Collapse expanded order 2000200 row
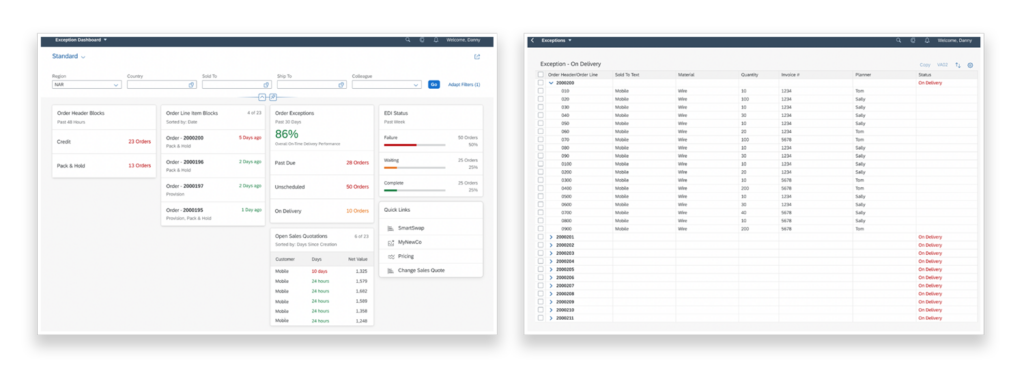The width and height of the screenshot is (1024, 369). (x=551, y=83)
